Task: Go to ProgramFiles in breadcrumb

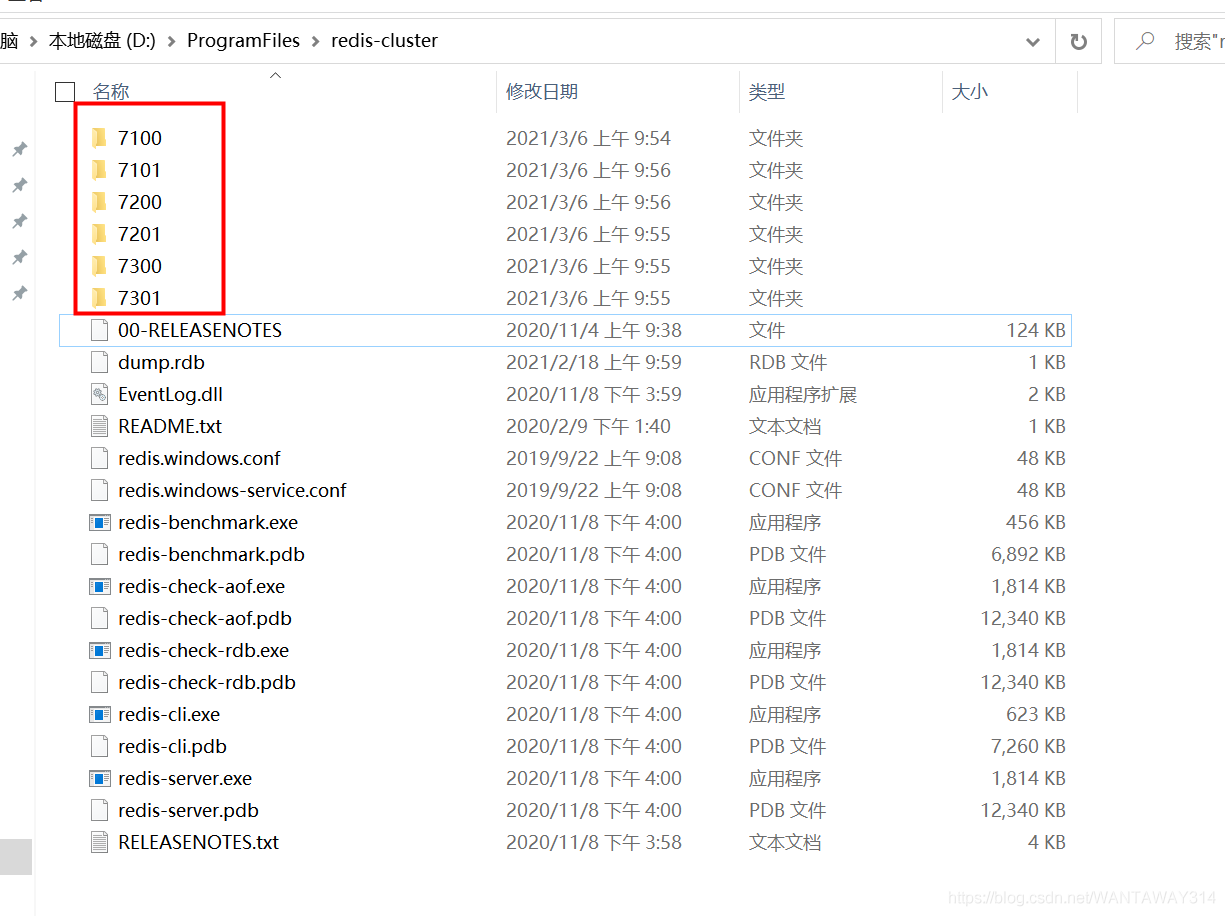Action: coord(243,41)
